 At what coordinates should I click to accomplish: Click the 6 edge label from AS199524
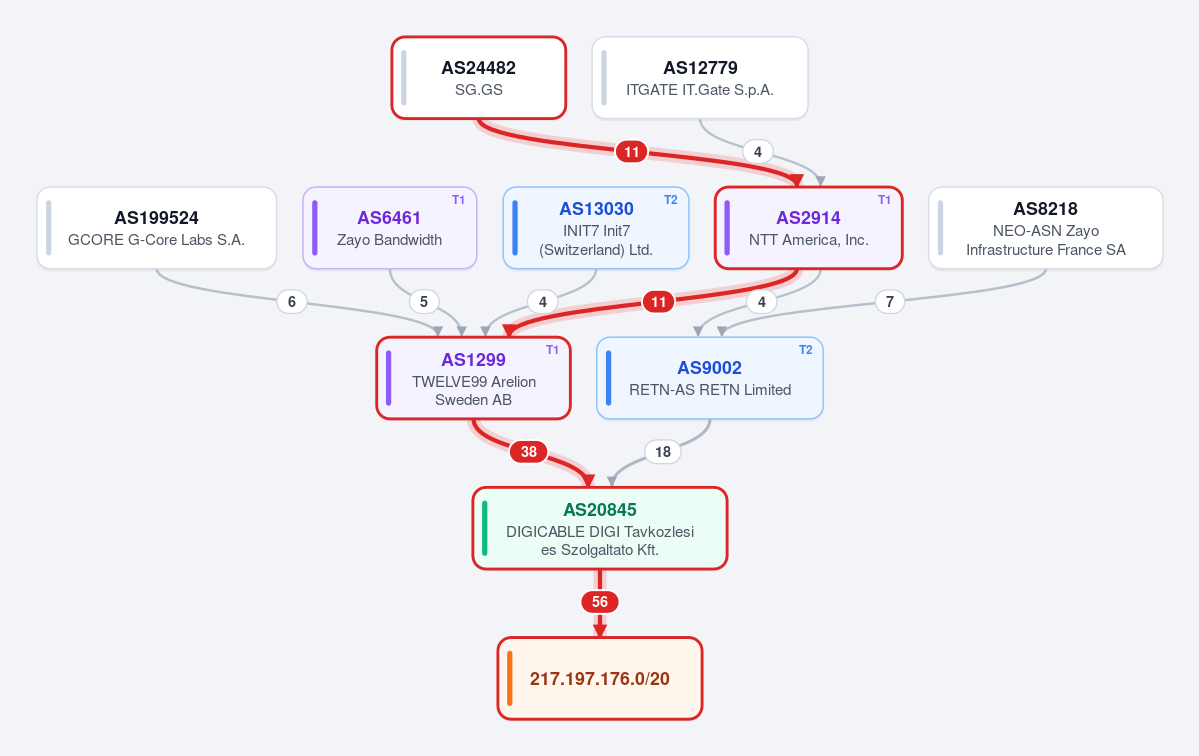(x=291, y=301)
